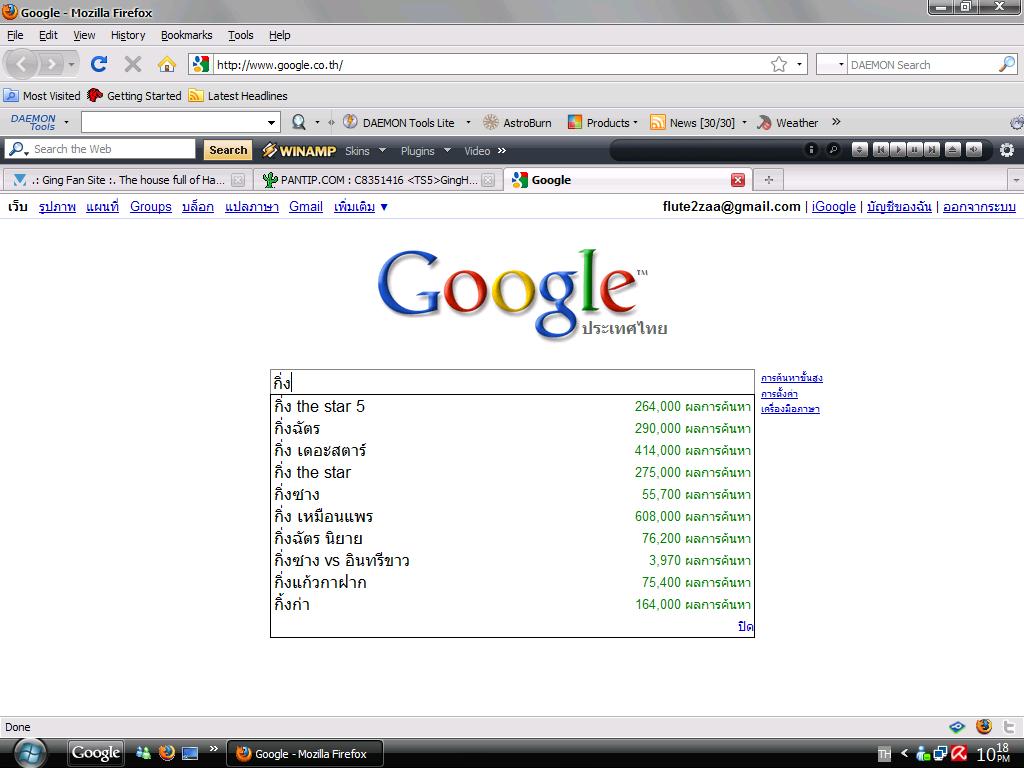Click the WINAMP logo in the toolbar
The image size is (1024, 768).
[299, 151]
